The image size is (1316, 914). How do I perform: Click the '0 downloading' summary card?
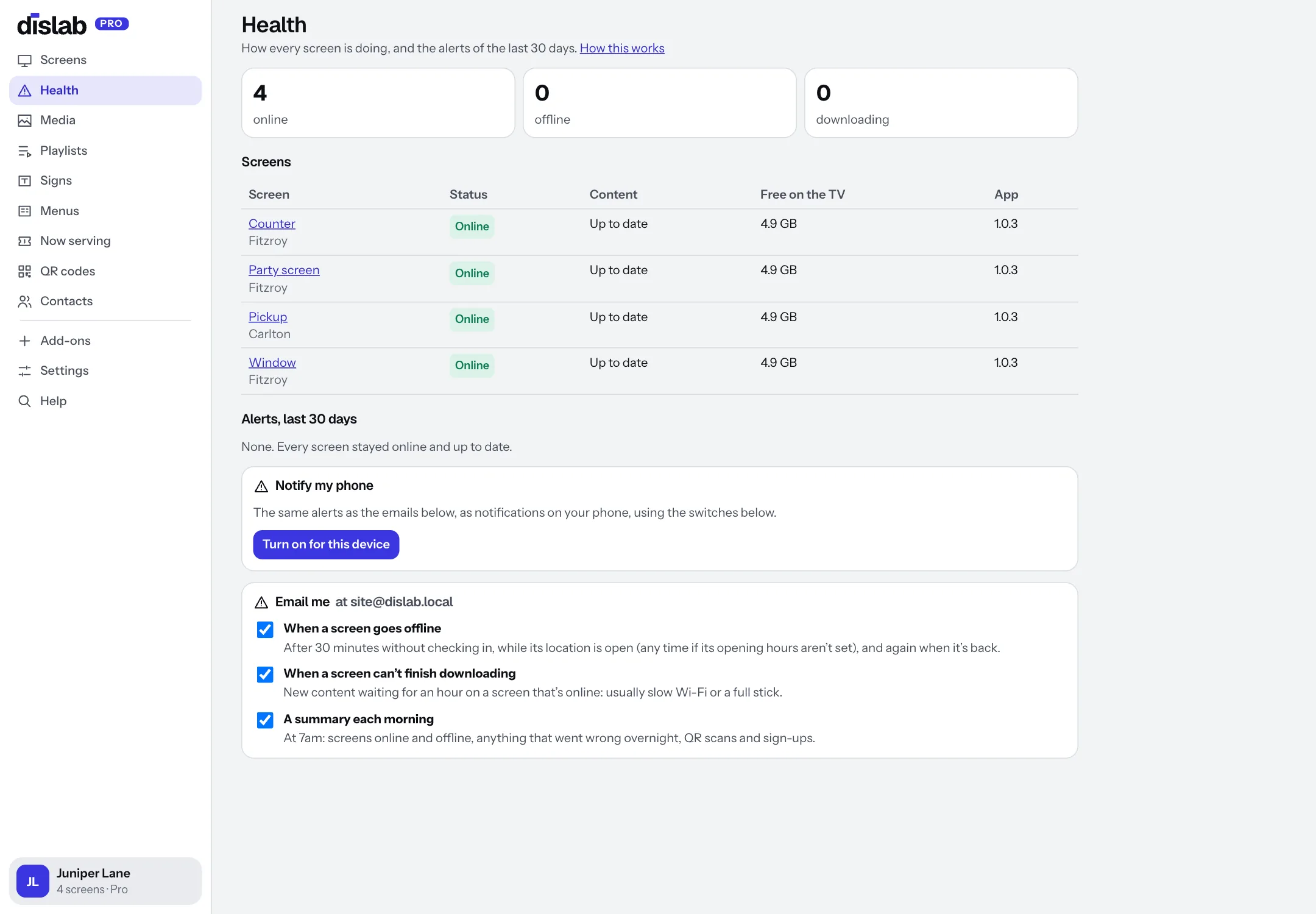941,103
